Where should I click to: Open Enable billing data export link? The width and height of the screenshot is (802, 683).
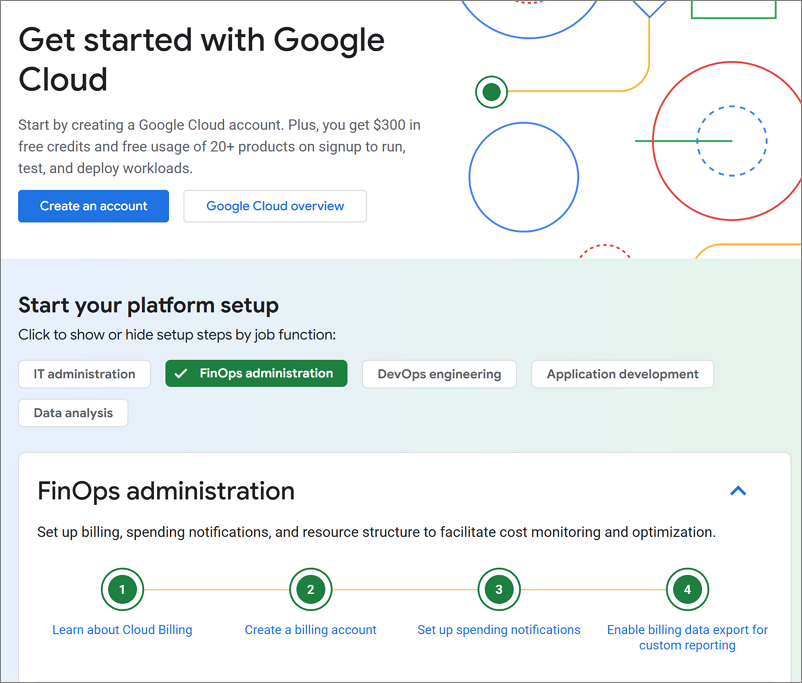(687, 637)
